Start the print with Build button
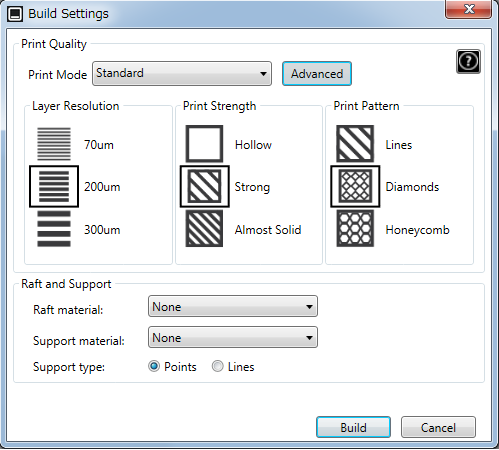Screen dimensions: 499x450 click(x=353, y=427)
